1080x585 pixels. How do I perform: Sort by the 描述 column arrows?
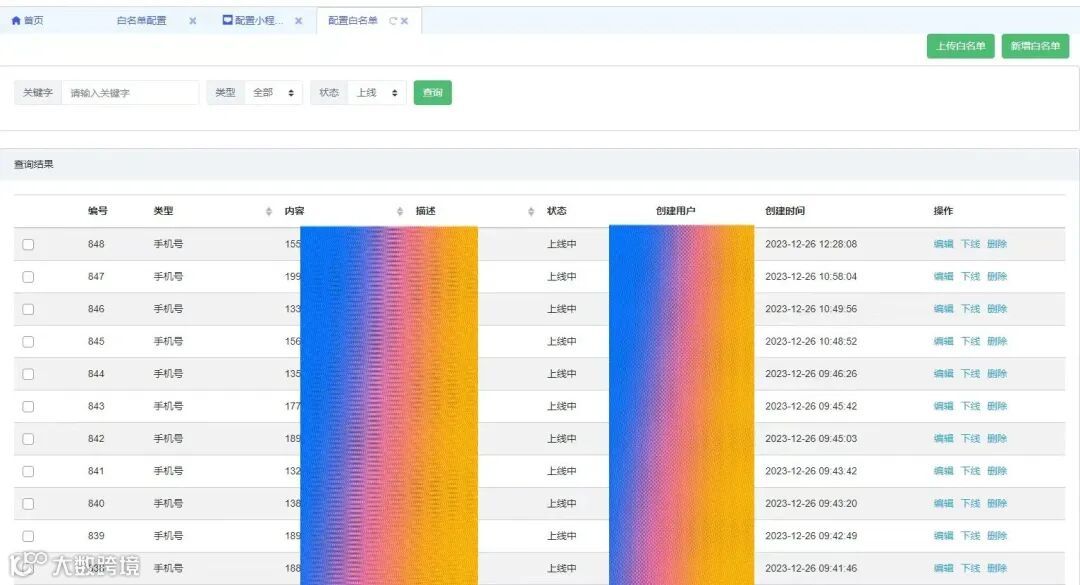point(531,211)
